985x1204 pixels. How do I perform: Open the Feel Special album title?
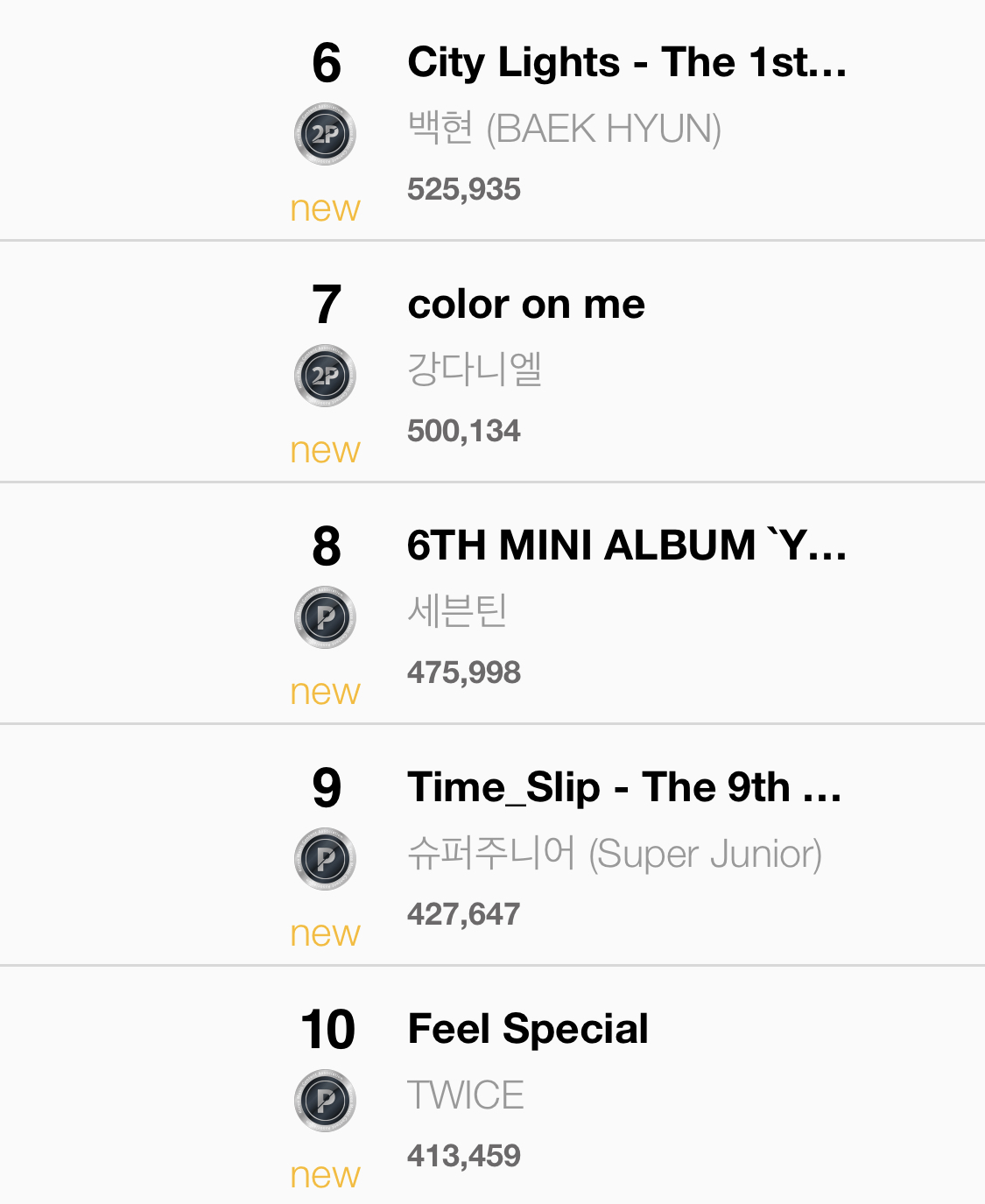[528, 1029]
